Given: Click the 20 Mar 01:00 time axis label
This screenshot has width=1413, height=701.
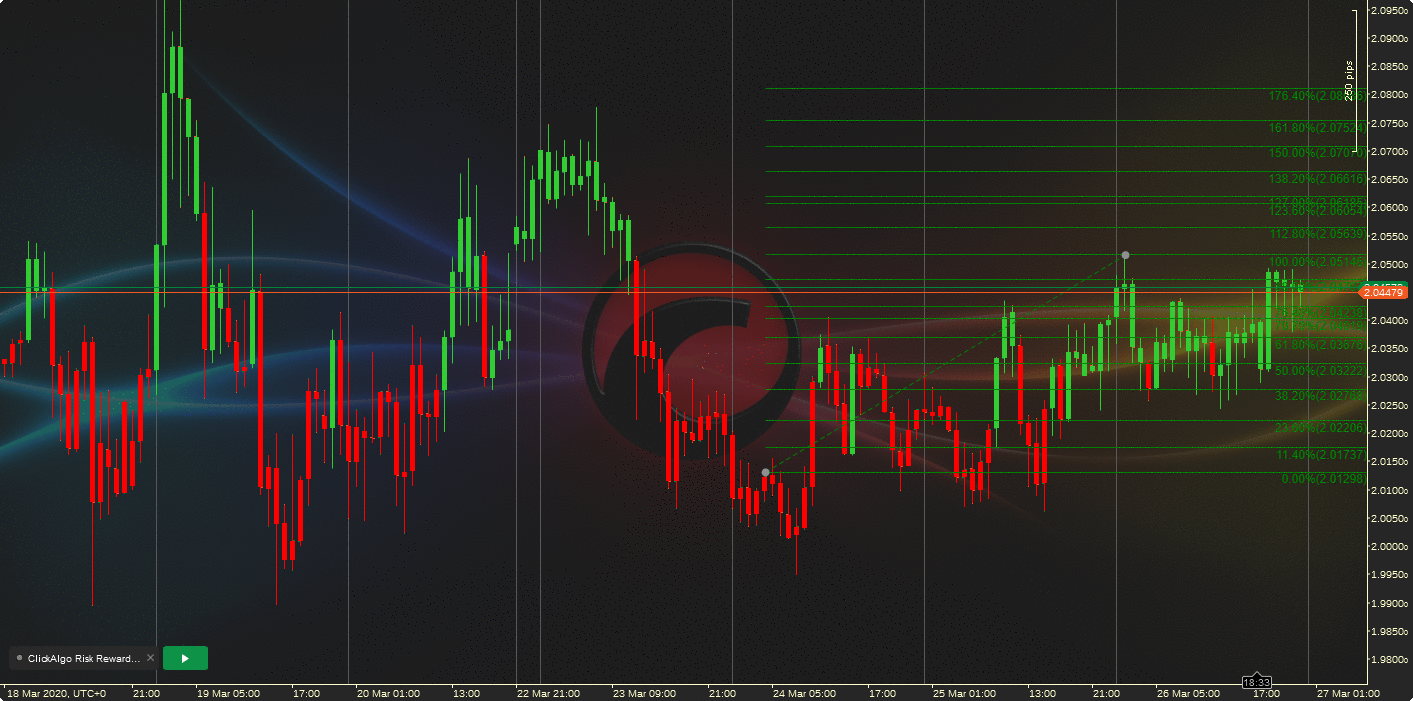Looking at the screenshot, I should pyautogui.click(x=388, y=693).
